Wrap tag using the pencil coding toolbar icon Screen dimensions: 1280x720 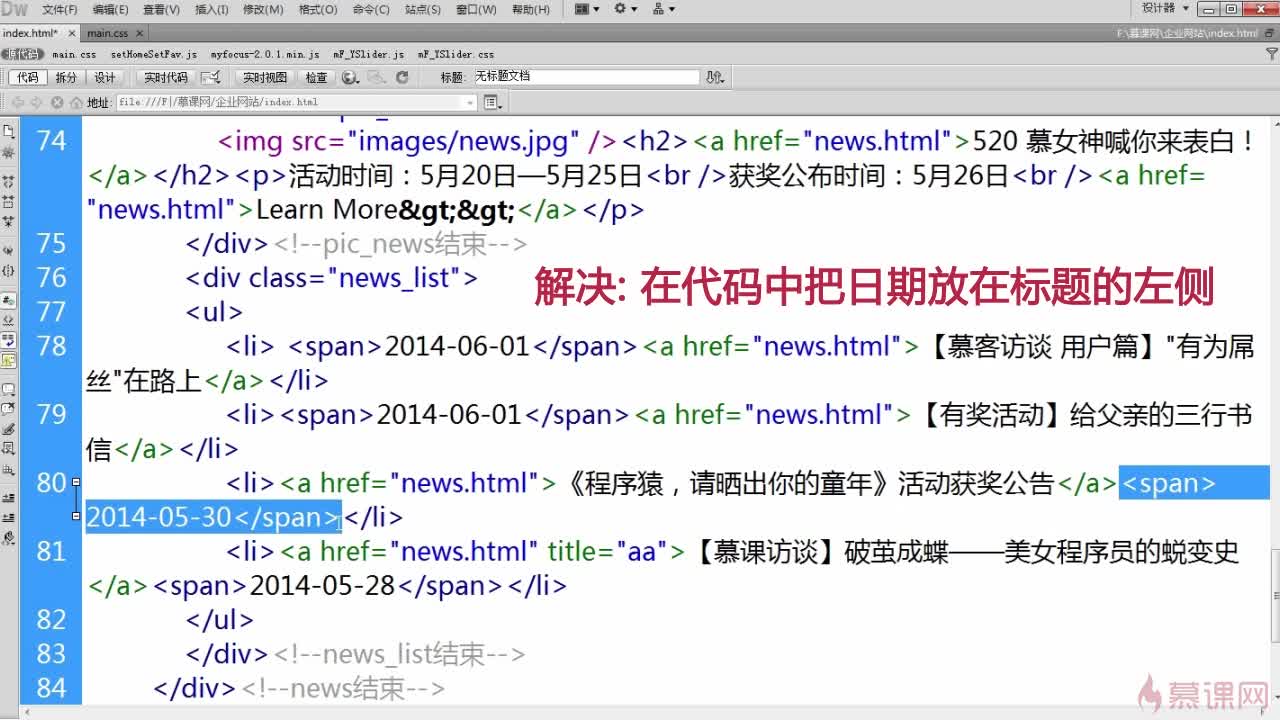point(8,428)
